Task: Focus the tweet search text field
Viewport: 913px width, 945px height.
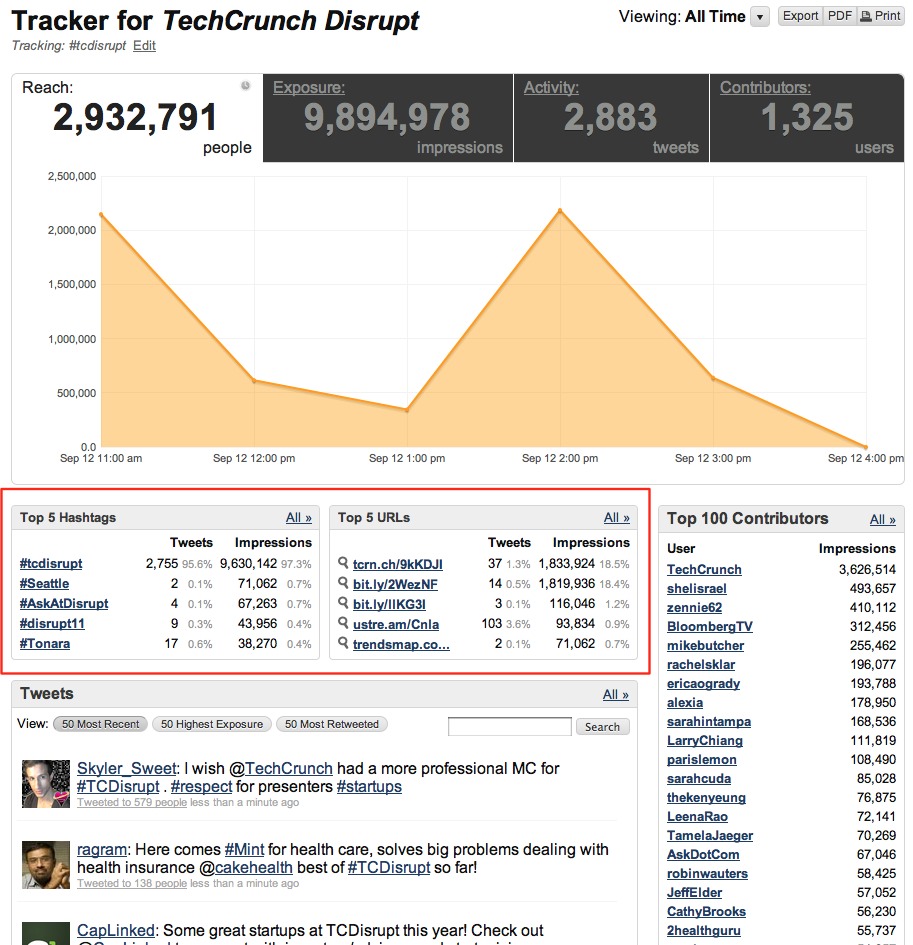Action: 509,726
